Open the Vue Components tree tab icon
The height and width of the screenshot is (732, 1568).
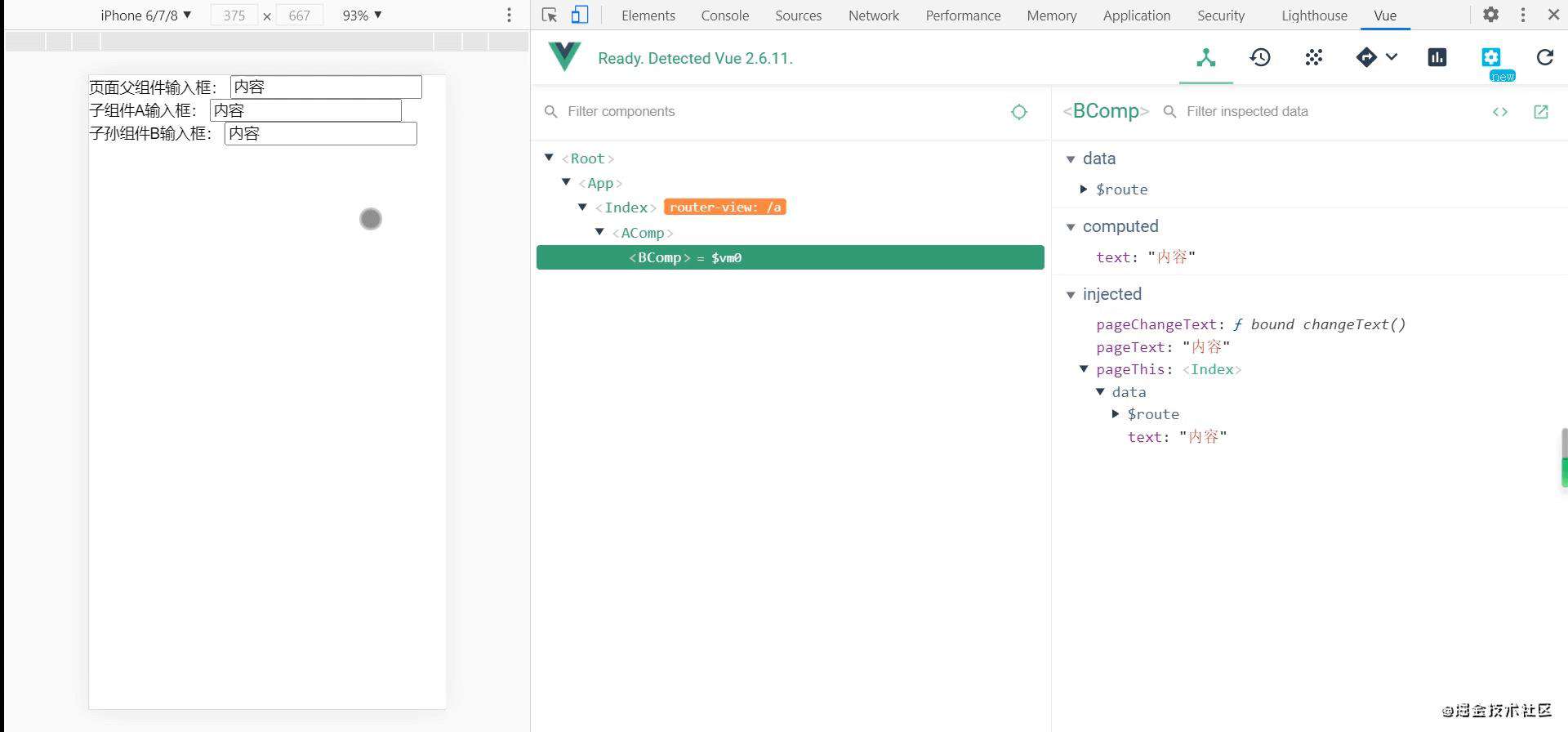[1206, 57]
